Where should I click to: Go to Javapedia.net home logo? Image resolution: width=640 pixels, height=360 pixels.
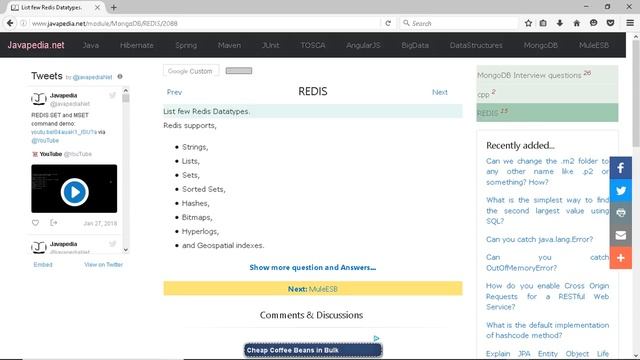coord(36,45)
